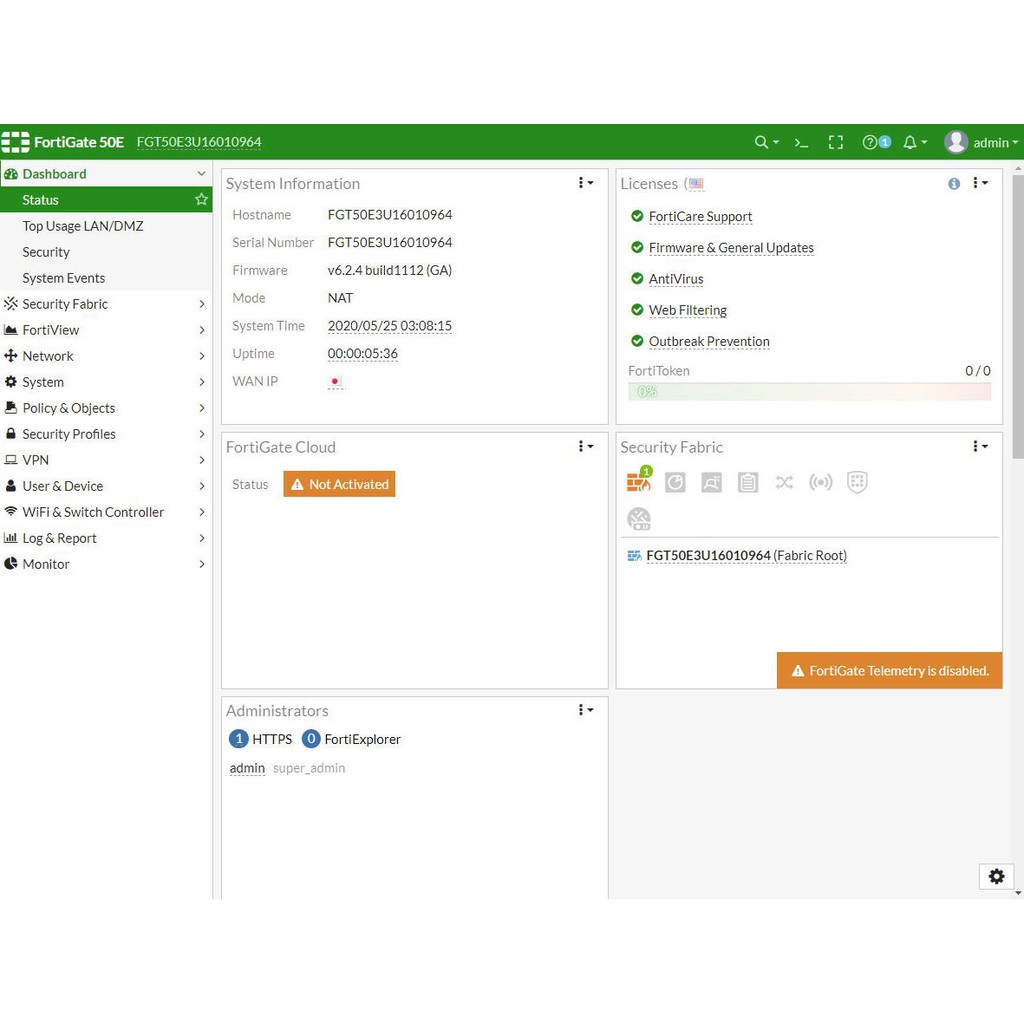Image resolution: width=1024 pixels, height=1024 pixels.
Task: Select Top Usage LAN/DMZ dashboard
Action: pyautogui.click(x=83, y=226)
